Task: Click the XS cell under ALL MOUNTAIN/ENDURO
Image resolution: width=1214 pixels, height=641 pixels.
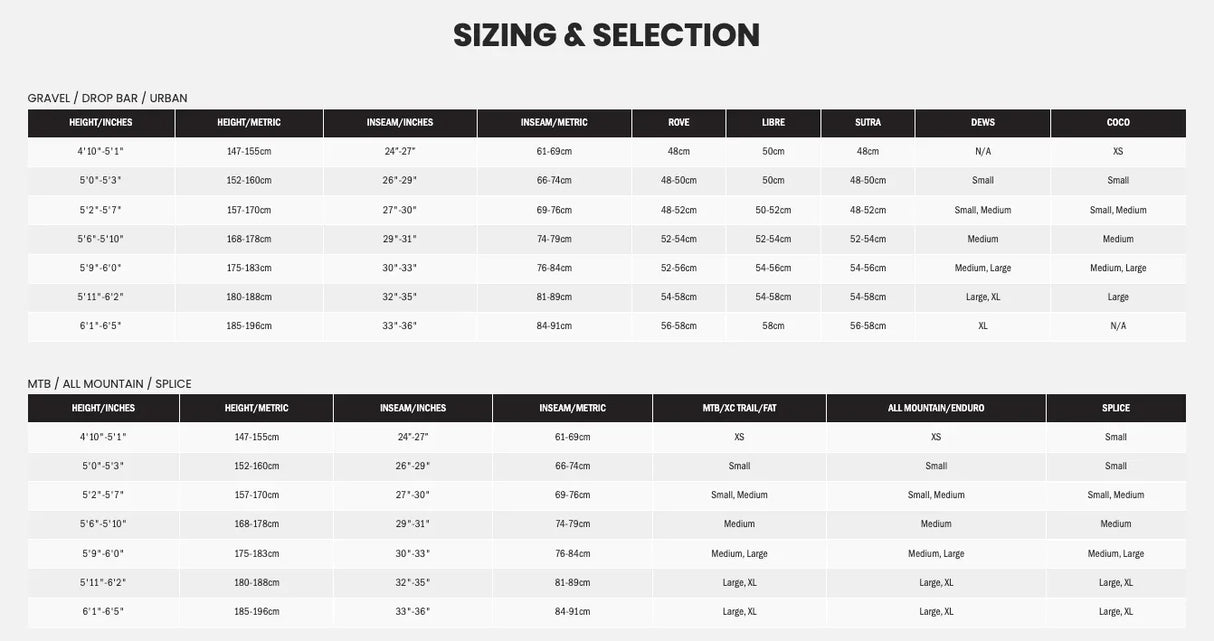Action: point(936,437)
